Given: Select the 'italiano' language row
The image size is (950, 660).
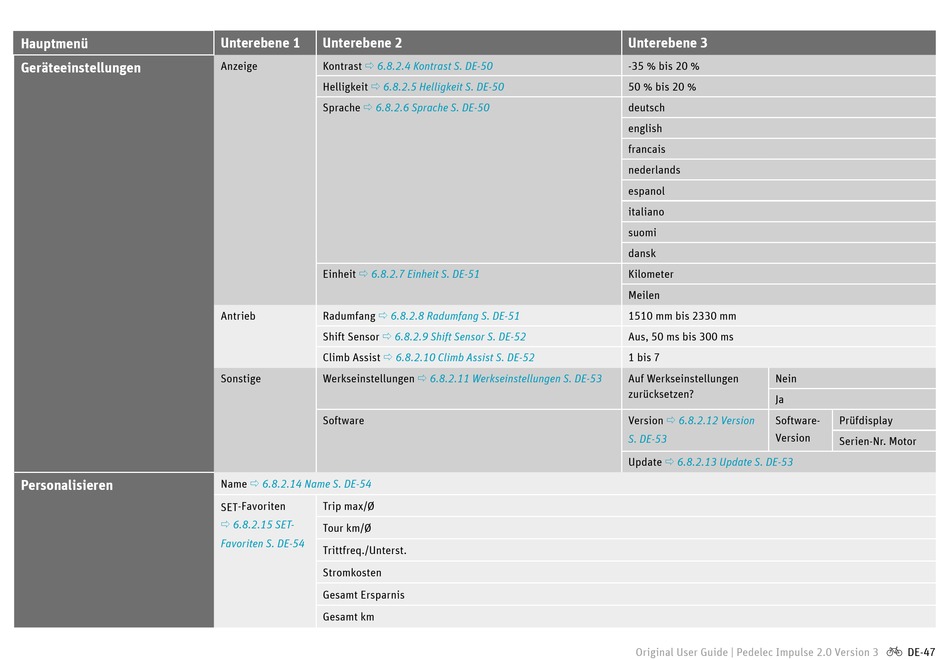Looking at the screenshot, I should 779,212.
